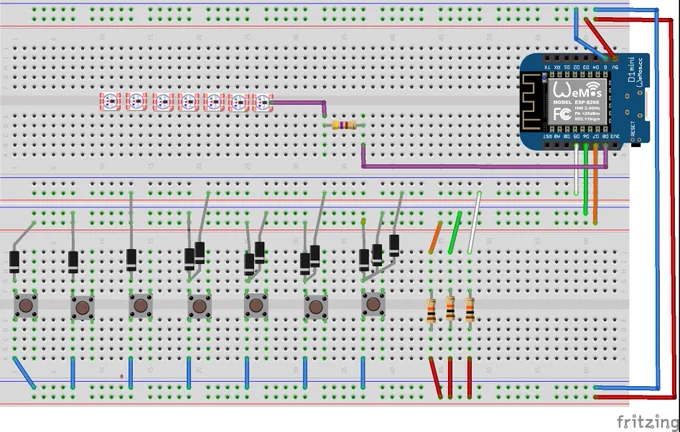680x432 pixels.
Task: Select the second RGB LED from the left
Action: 136,101
